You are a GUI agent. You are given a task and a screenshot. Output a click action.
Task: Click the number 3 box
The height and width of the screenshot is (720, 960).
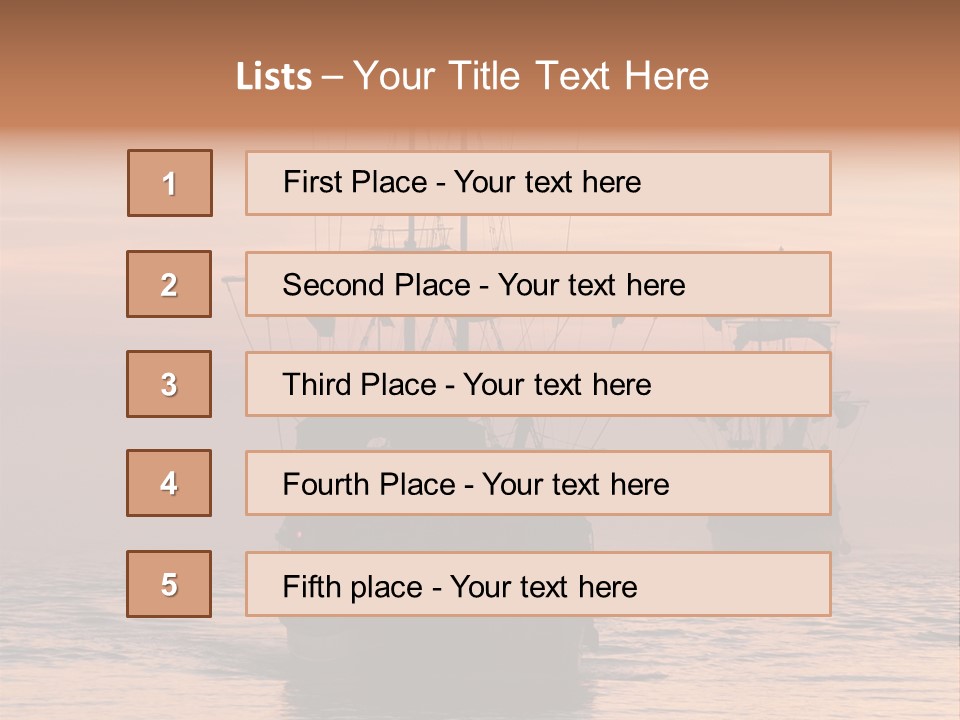pyautogui.click(x=169, y=384)
